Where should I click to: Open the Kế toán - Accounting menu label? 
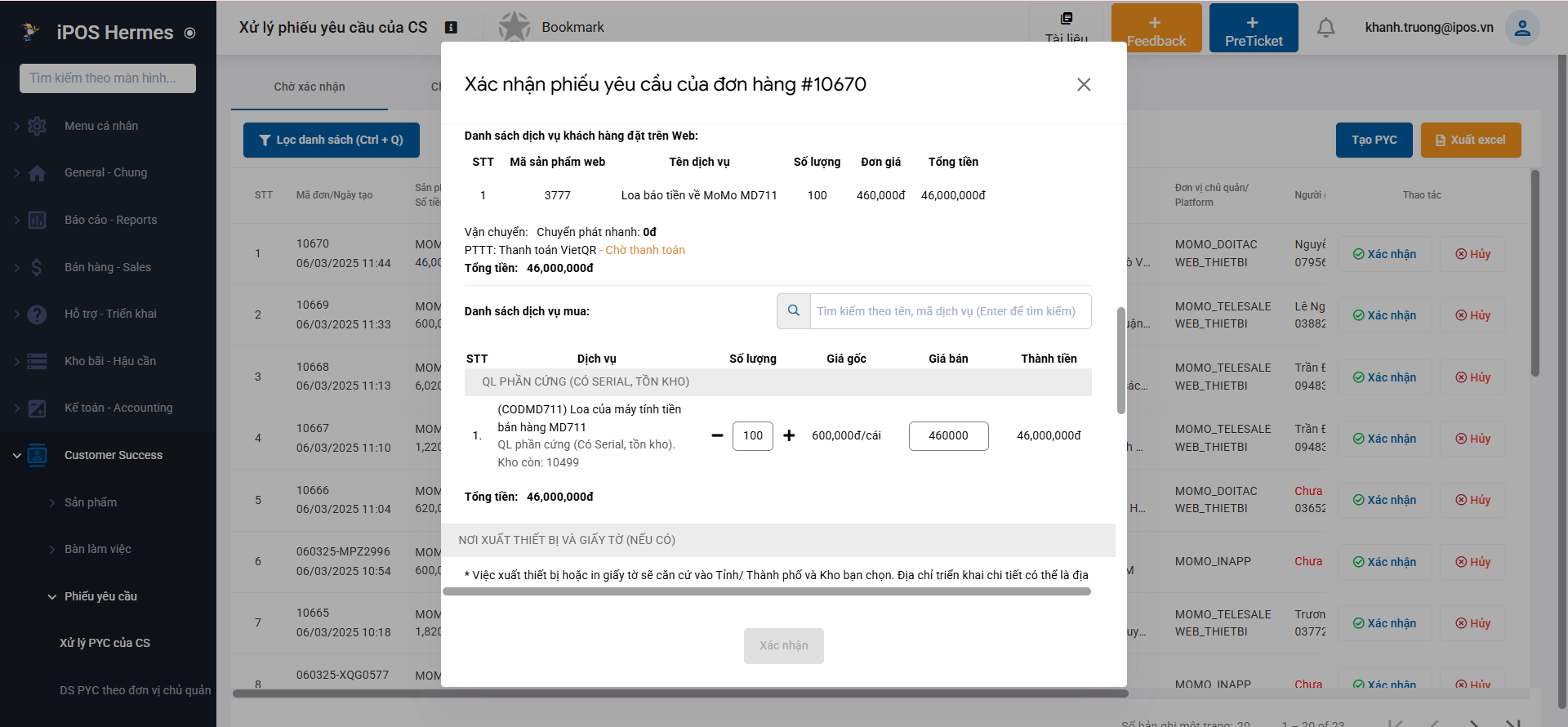118,408
